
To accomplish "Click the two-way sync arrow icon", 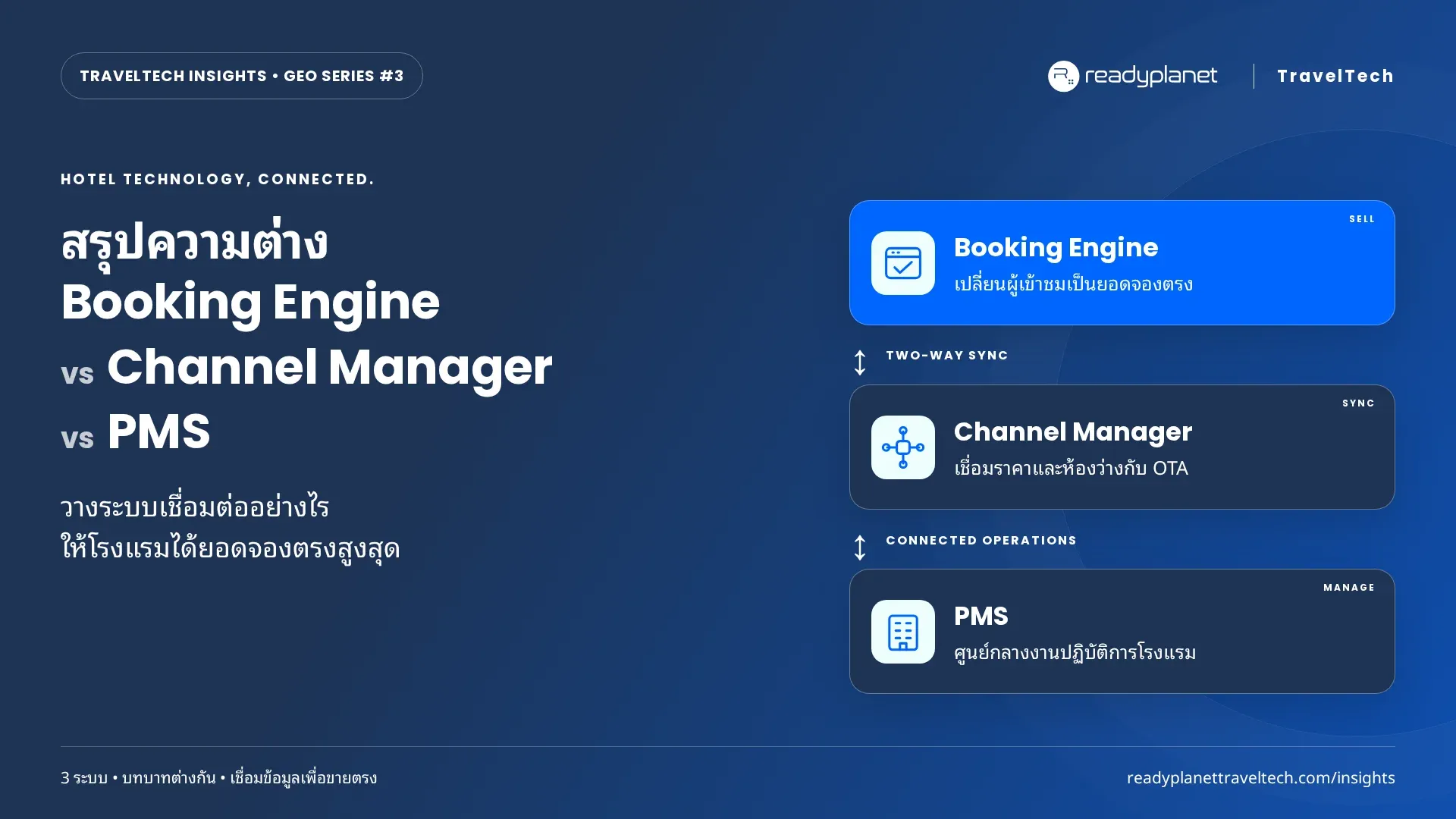I will [x=860, y=362].
